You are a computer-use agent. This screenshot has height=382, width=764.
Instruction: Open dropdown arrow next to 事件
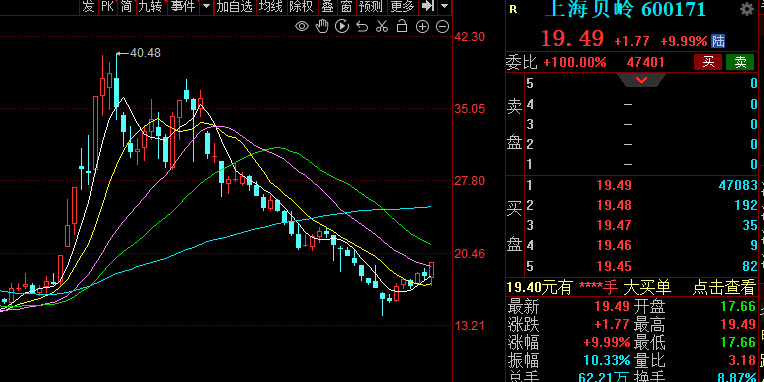(x=206, y=6)
